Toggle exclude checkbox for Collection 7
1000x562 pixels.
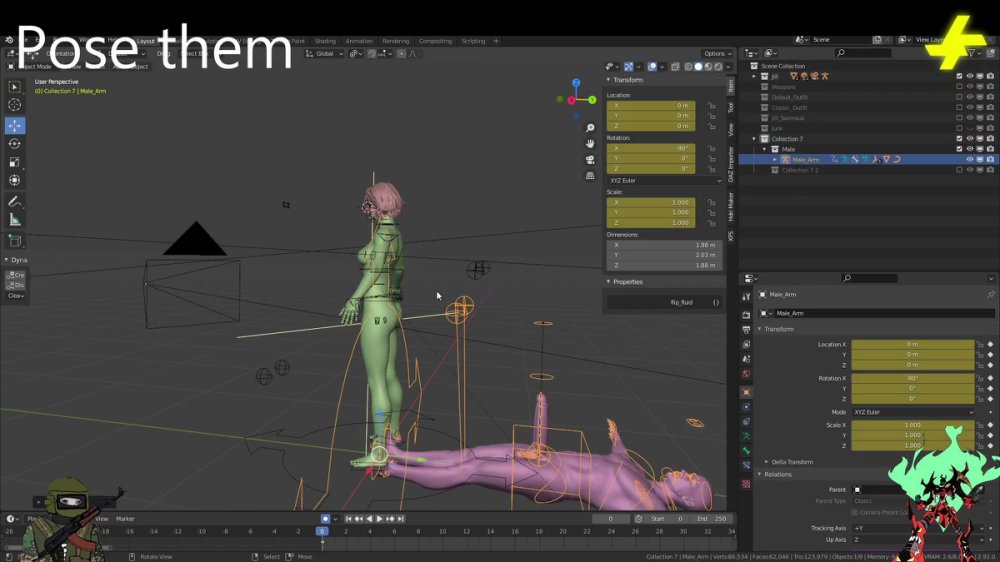click(x=959, y=138)
